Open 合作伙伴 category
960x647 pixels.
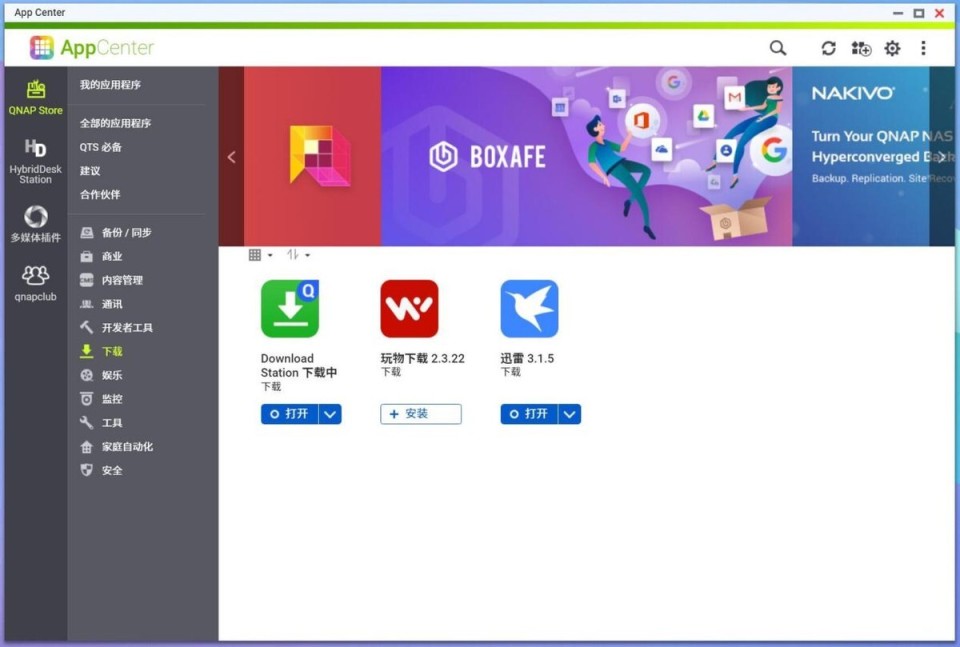100,195
